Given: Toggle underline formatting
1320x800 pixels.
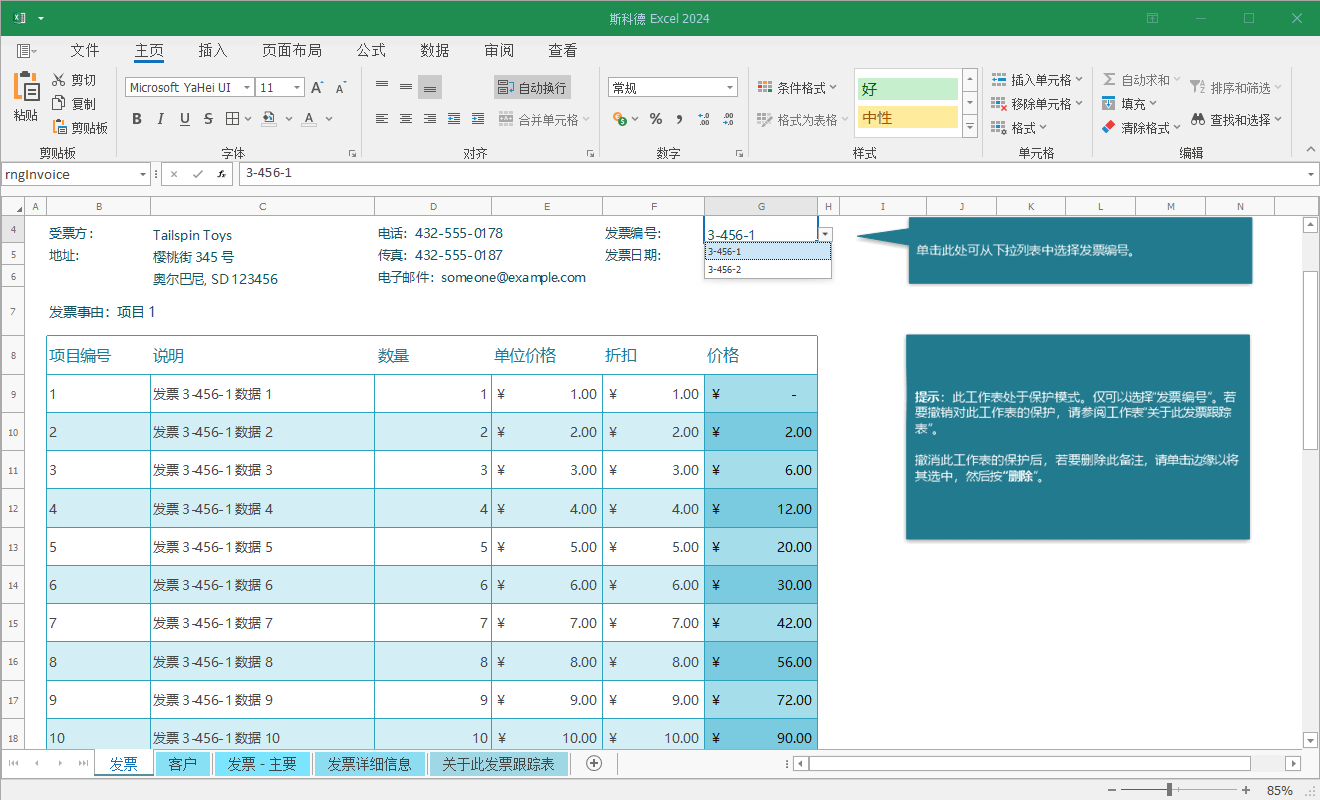Looking at the screenshot, I should click(x=184, y=119).
